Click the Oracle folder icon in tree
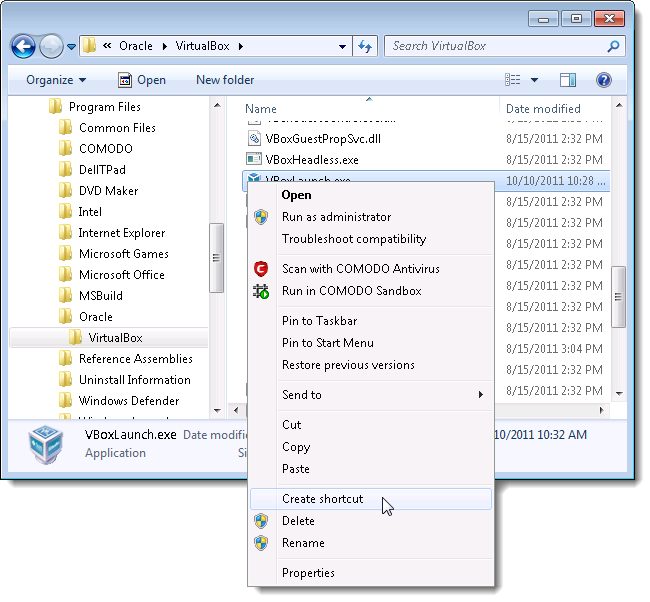 pos(65,317)
